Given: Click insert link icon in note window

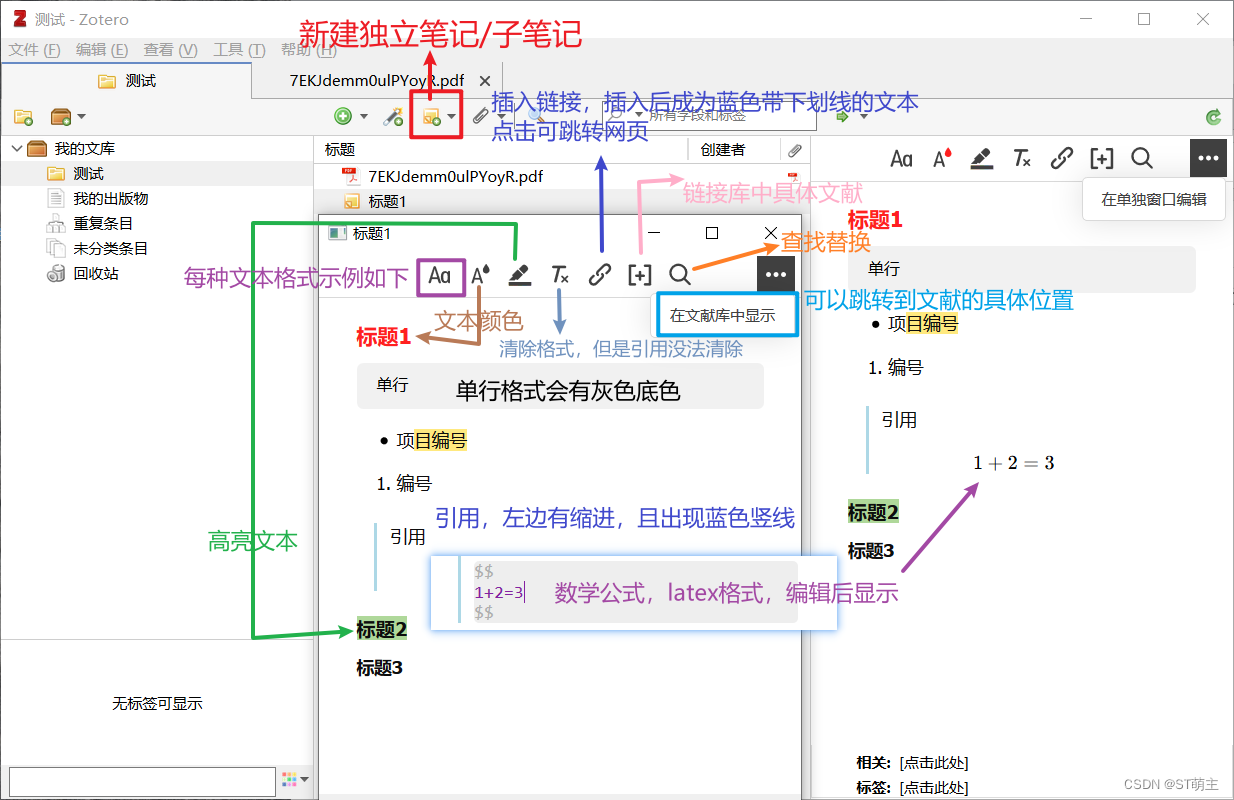Looking at the screenshot, I should [600, 275].
